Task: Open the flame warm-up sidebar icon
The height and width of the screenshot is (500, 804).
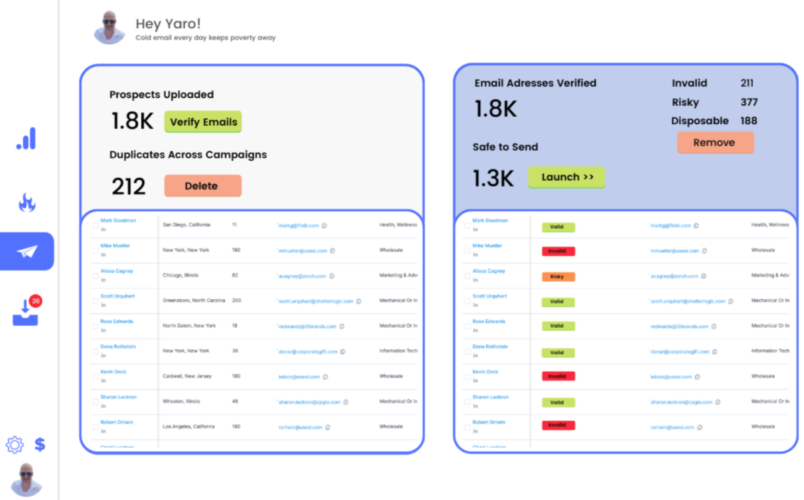Action: click(x=27, y=203)
